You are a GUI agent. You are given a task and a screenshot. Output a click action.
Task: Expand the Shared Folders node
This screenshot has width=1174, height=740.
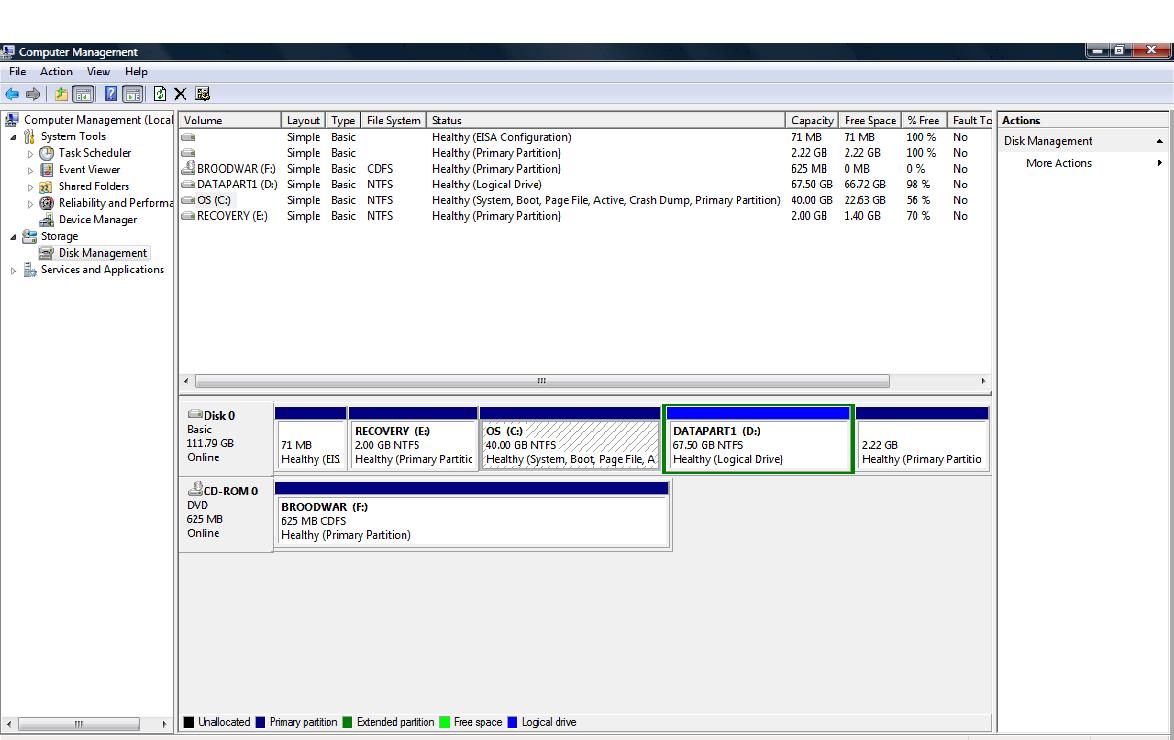click(30, 187)
